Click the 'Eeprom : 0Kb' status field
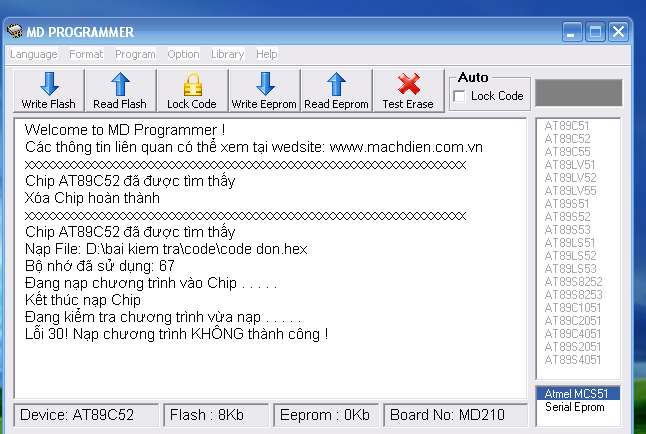 coord(326,415)
